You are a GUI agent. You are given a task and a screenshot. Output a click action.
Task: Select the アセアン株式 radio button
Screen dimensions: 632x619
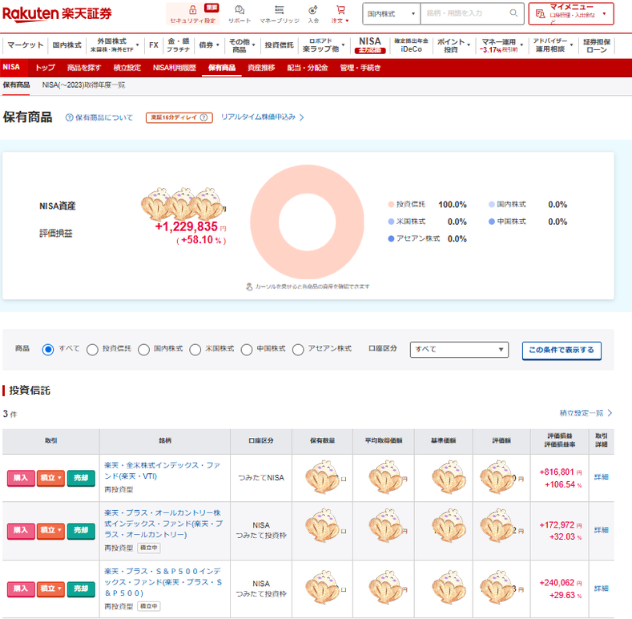click(x=298, y=349)
